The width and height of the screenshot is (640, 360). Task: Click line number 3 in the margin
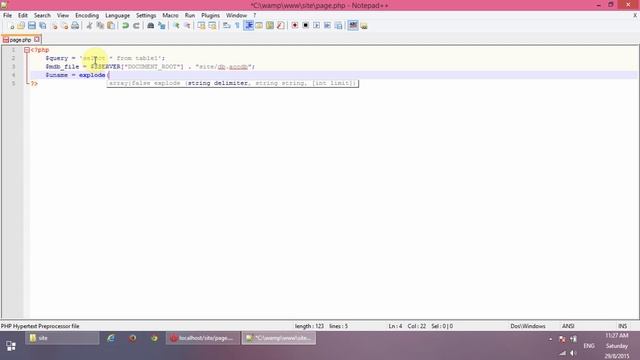pyautogui.click(x=13, y=67)
